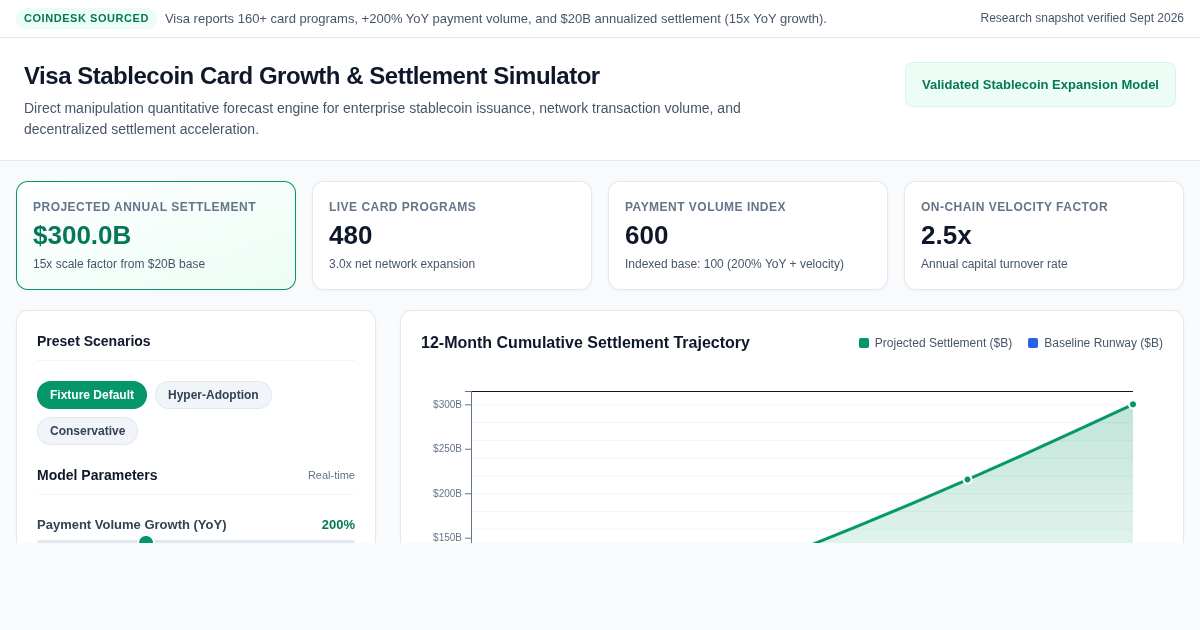This screenshot has width=1200, height=630.
Task: Click the Projected Settlement green legend swatch
Action: [x=864, y=343]
